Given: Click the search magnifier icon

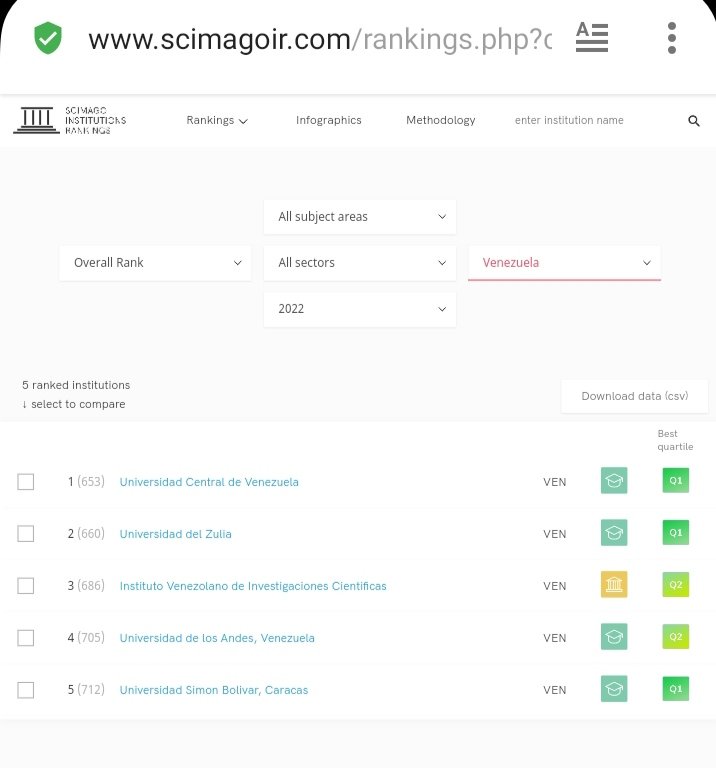Looking at the screenshot, I should (x=693, y=120).
